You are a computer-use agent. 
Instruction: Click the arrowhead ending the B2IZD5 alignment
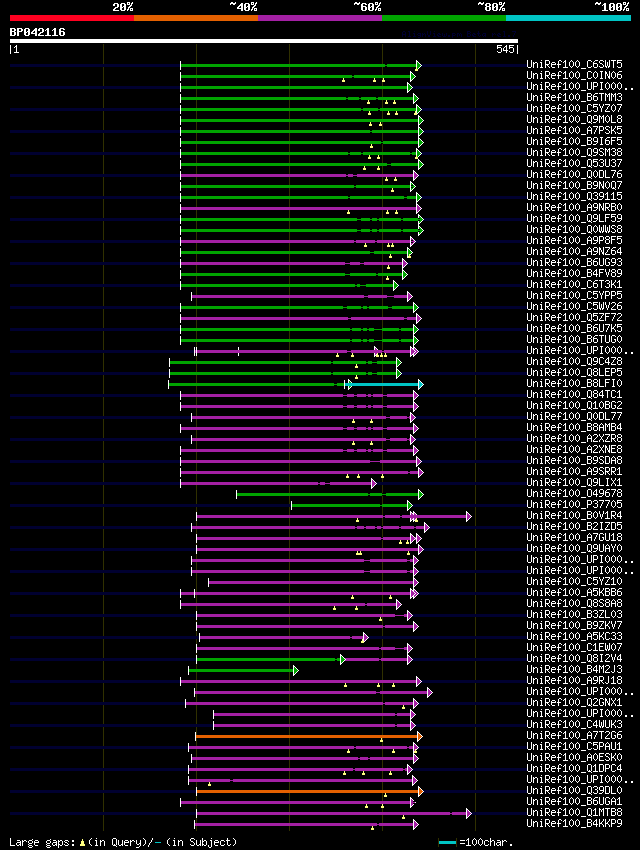coord(426,527)
